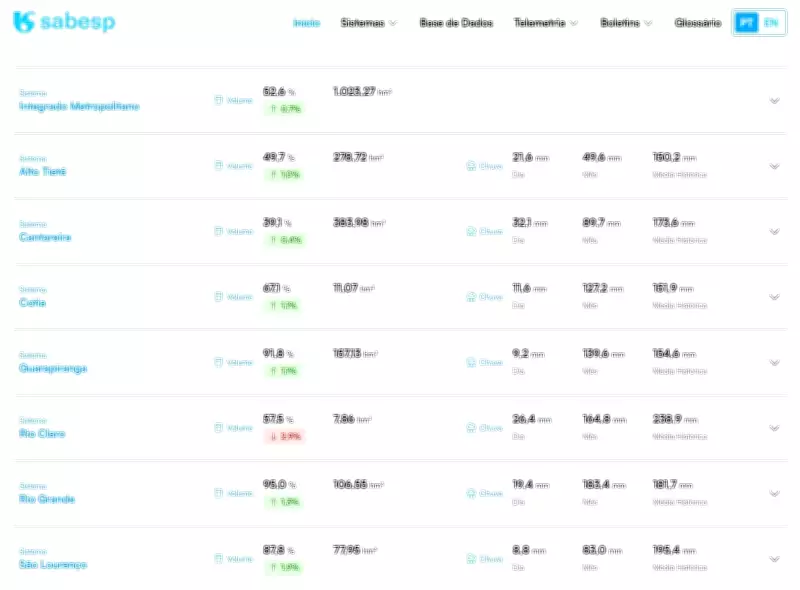The image size is (800, 590).
Task: Click the Chuva rain icon for Guarapiranga
Action: coord(471,362)
